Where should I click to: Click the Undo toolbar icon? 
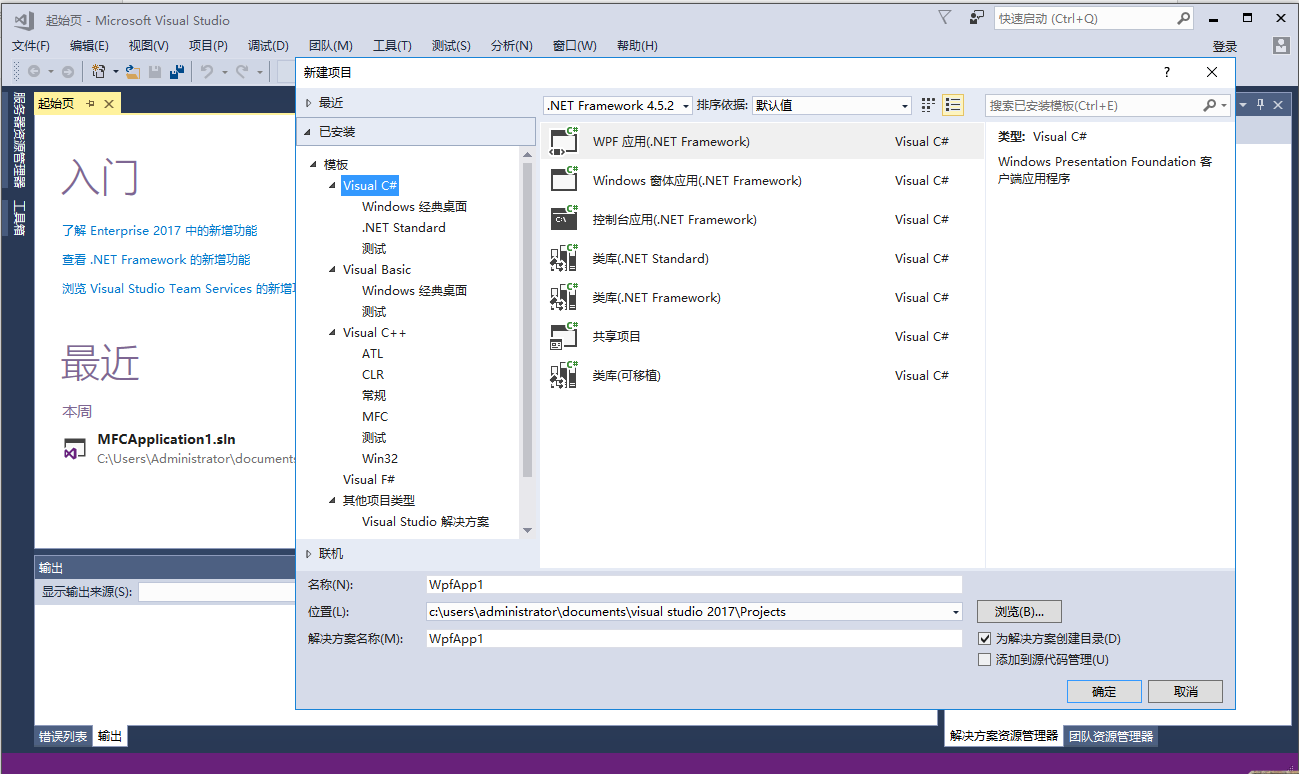pos(206,71)
